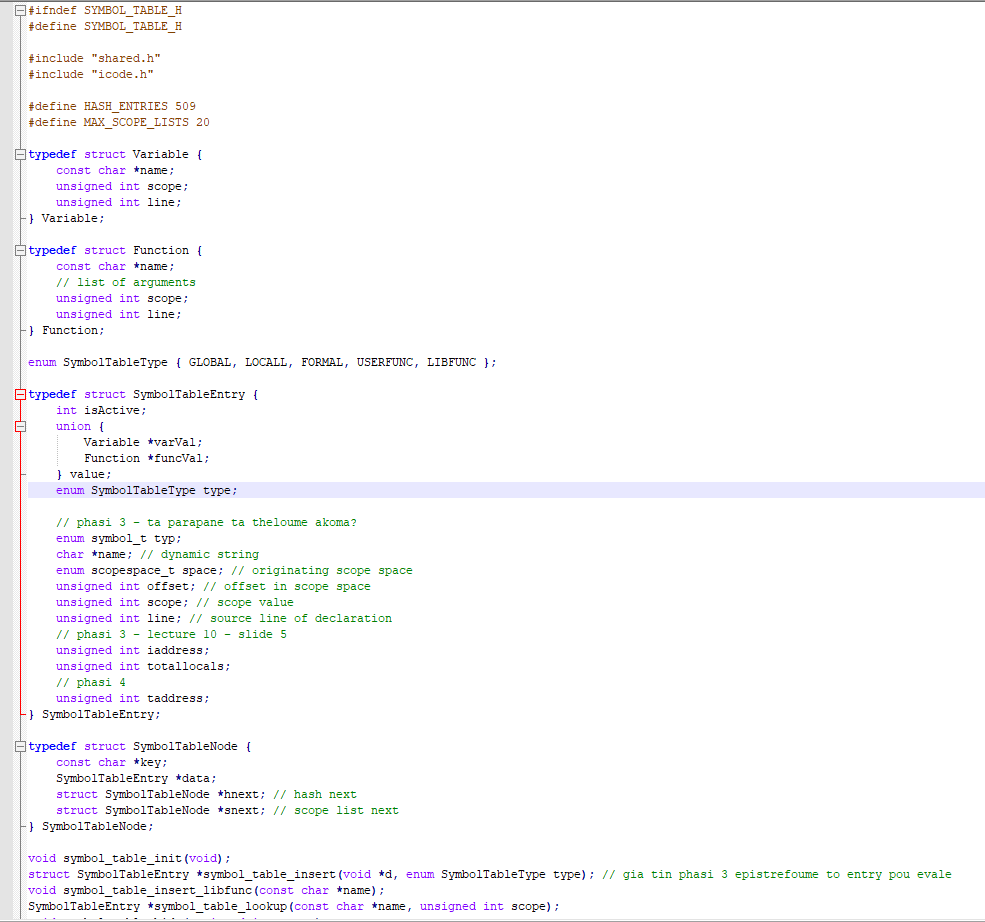Click the varVal union member
Screen dimensions: 985x922
point(181,443)
